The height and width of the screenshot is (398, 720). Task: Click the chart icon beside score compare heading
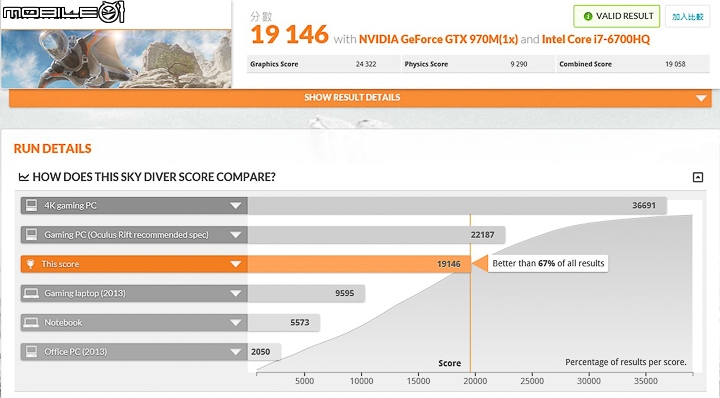tap(24, 177)
